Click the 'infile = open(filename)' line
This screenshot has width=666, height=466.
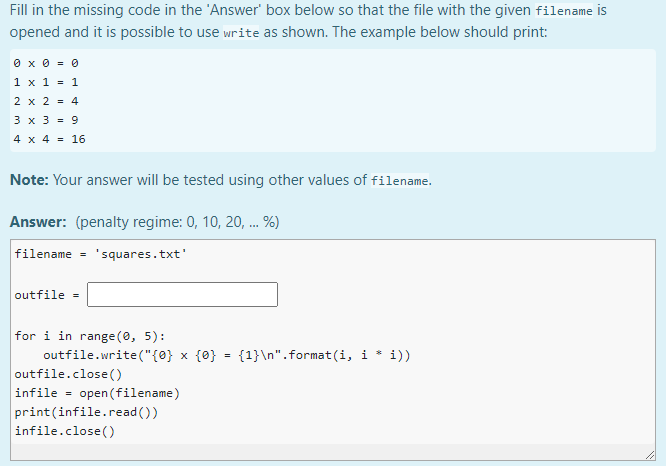pos(97,393)
